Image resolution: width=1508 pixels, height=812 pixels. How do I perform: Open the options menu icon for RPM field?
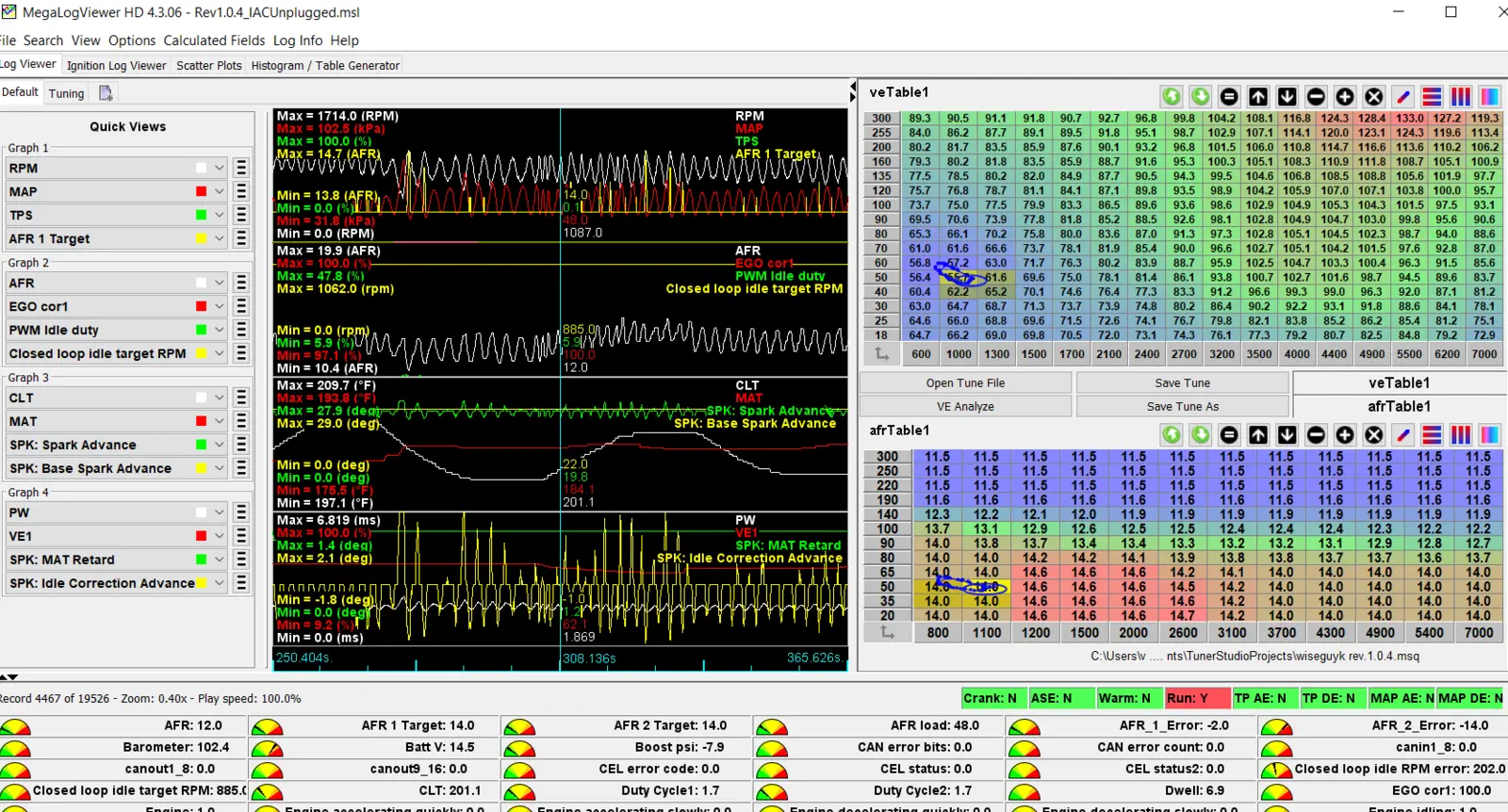coord(241,168)
